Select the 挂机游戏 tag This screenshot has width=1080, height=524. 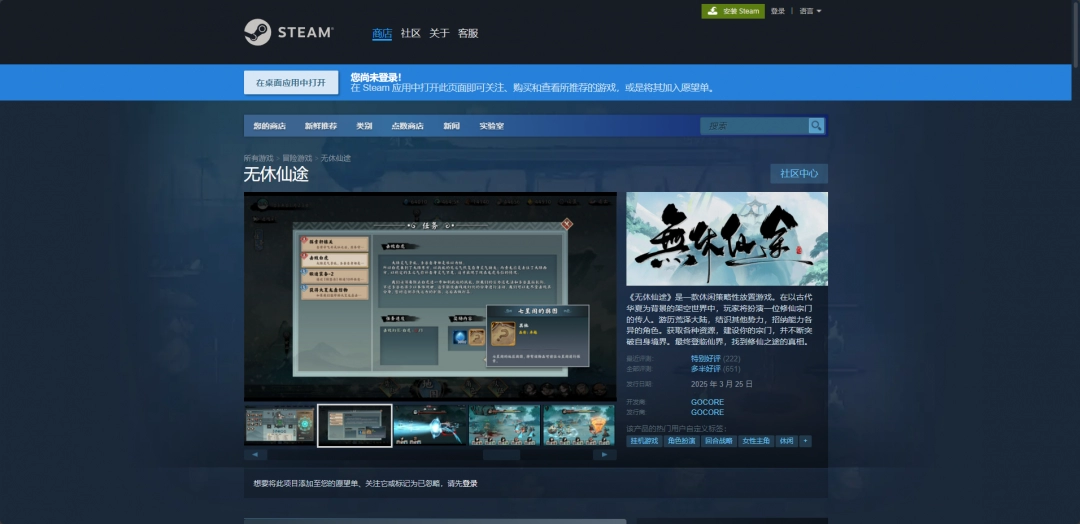tap(643, 441)
